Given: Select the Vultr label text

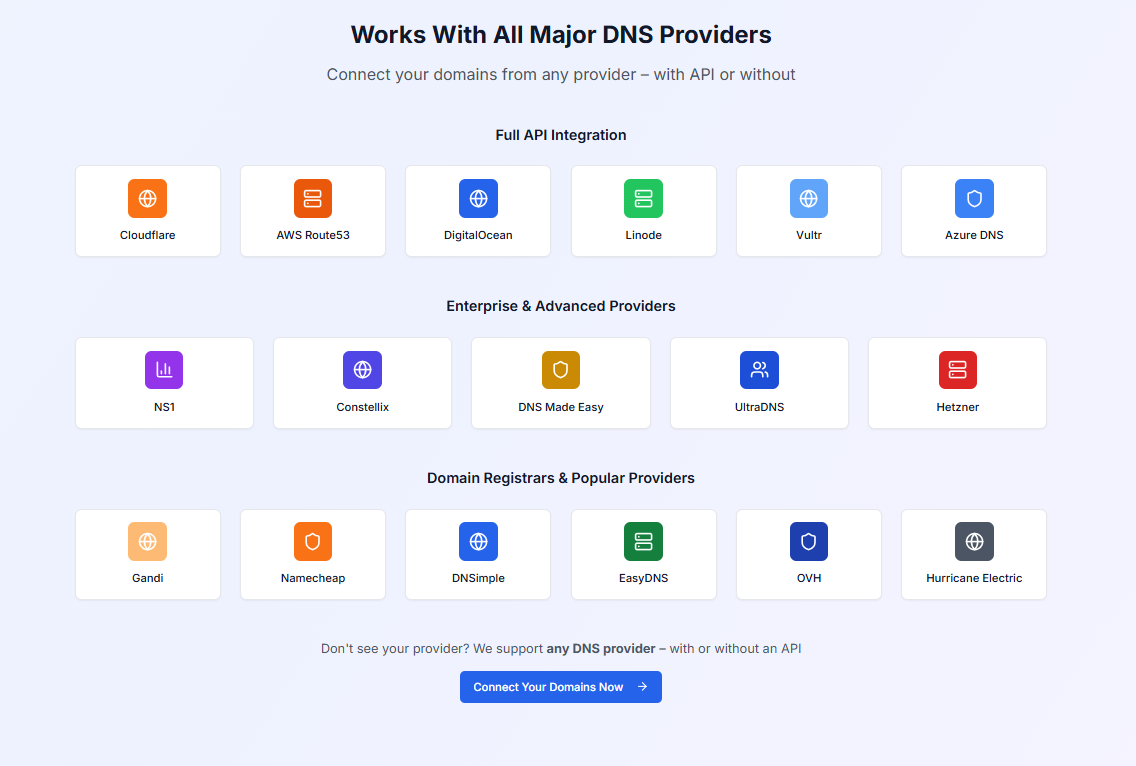Looking at the screenshot, I should [x=809, y=235].
